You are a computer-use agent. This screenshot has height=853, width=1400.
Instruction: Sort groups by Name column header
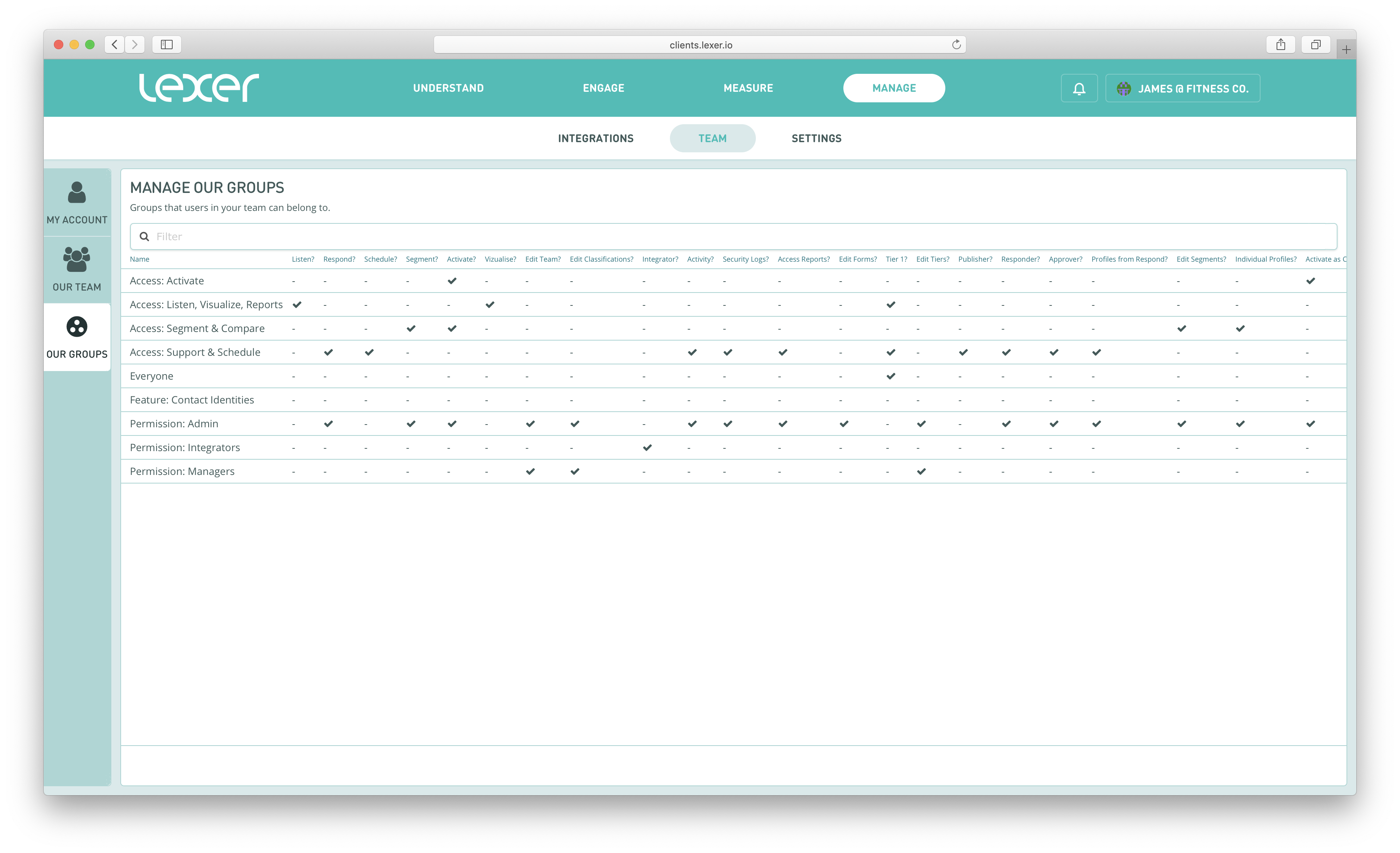pyautogui.click(x=139, y=260)
